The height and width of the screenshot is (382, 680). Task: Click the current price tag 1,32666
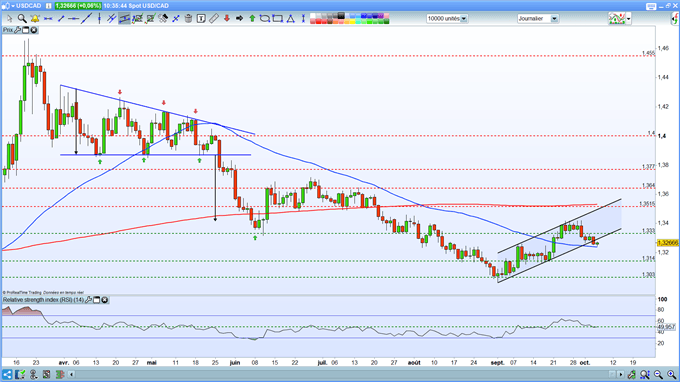(667, 243)
